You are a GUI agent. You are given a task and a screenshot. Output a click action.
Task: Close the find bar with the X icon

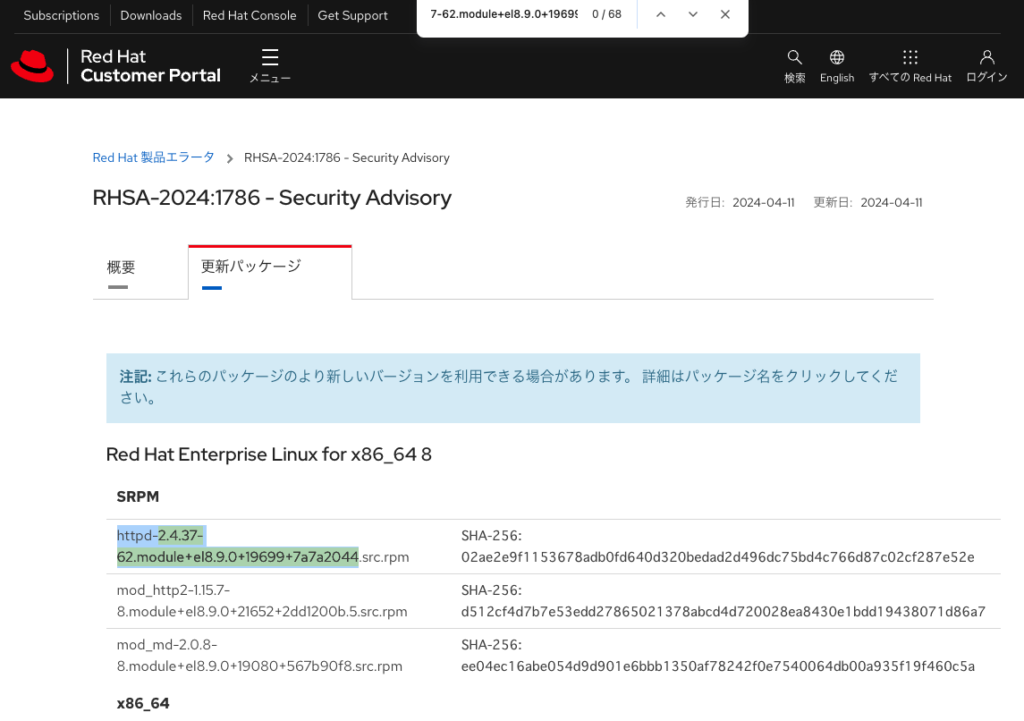724,15
